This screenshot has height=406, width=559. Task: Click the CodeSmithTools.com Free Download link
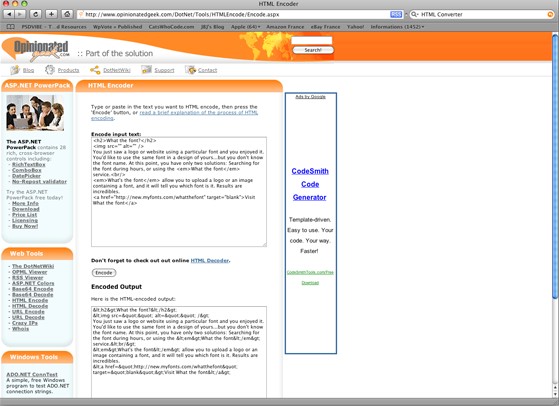310,277
